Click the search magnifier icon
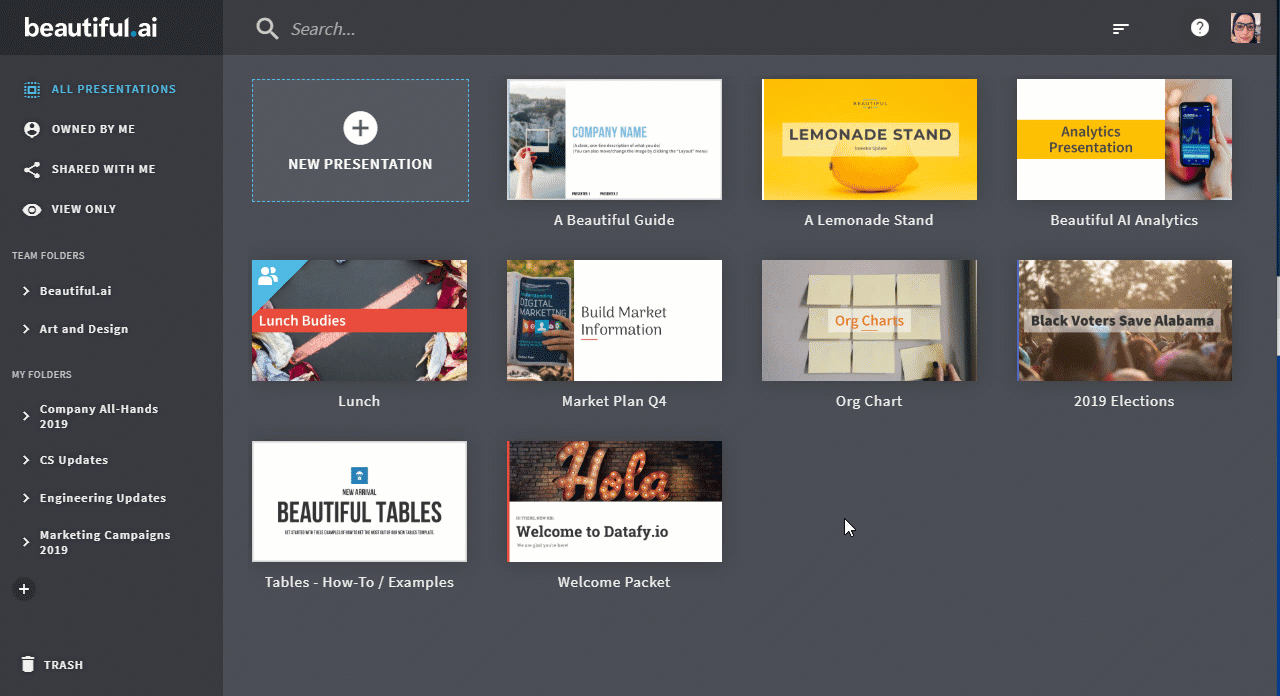This screenshot has height=696, width=1280. [267, 29]
